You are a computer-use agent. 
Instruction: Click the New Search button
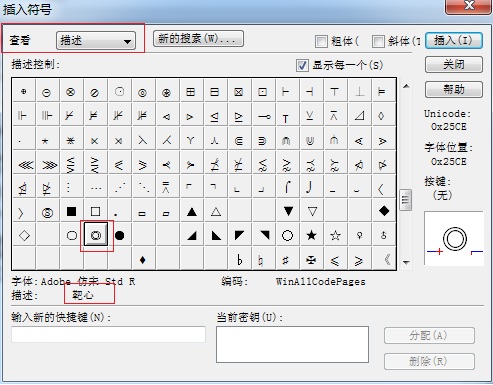click(x=198, y=39)
